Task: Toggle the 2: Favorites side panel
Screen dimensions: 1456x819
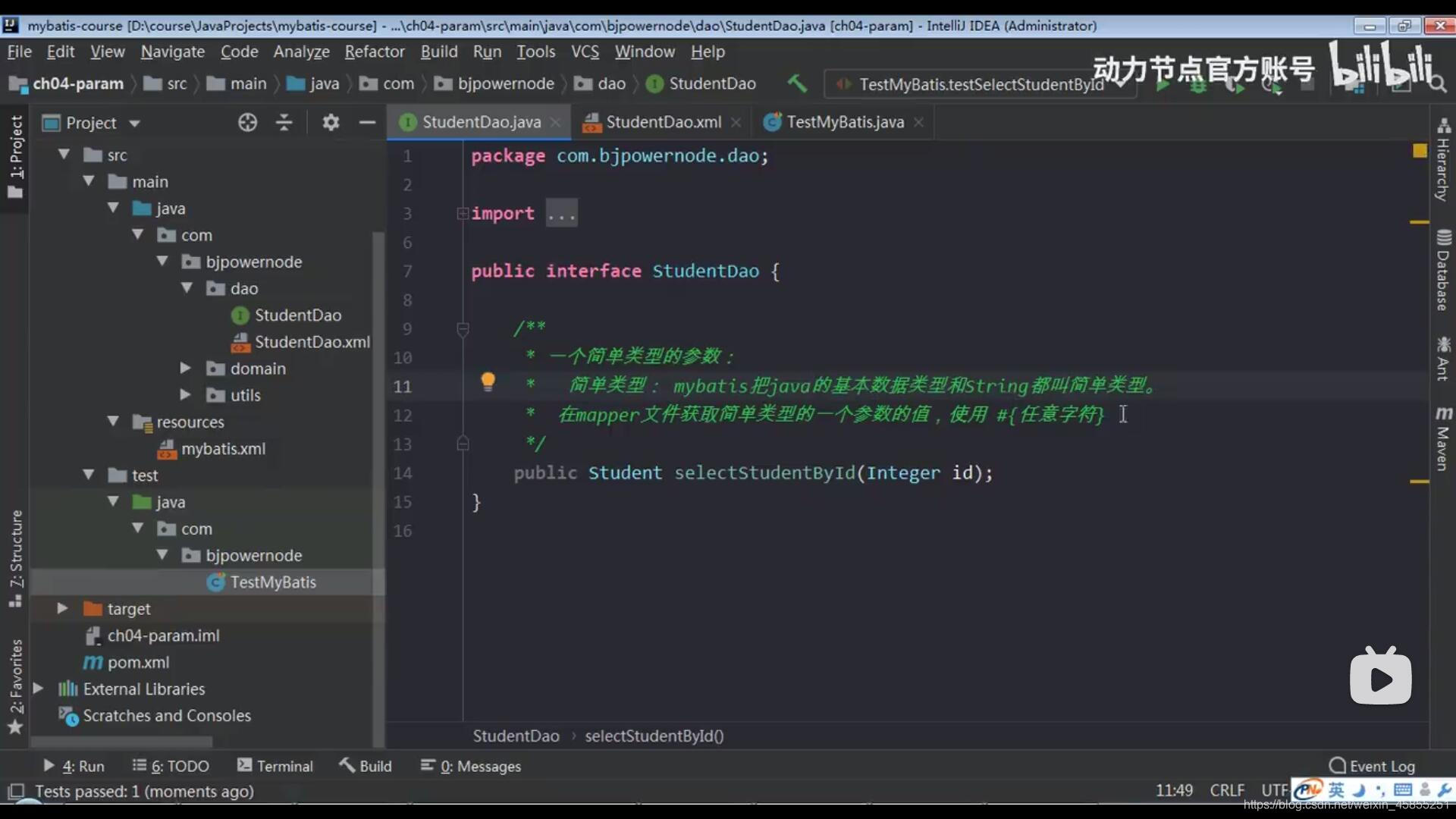Action: click(15, 686)
